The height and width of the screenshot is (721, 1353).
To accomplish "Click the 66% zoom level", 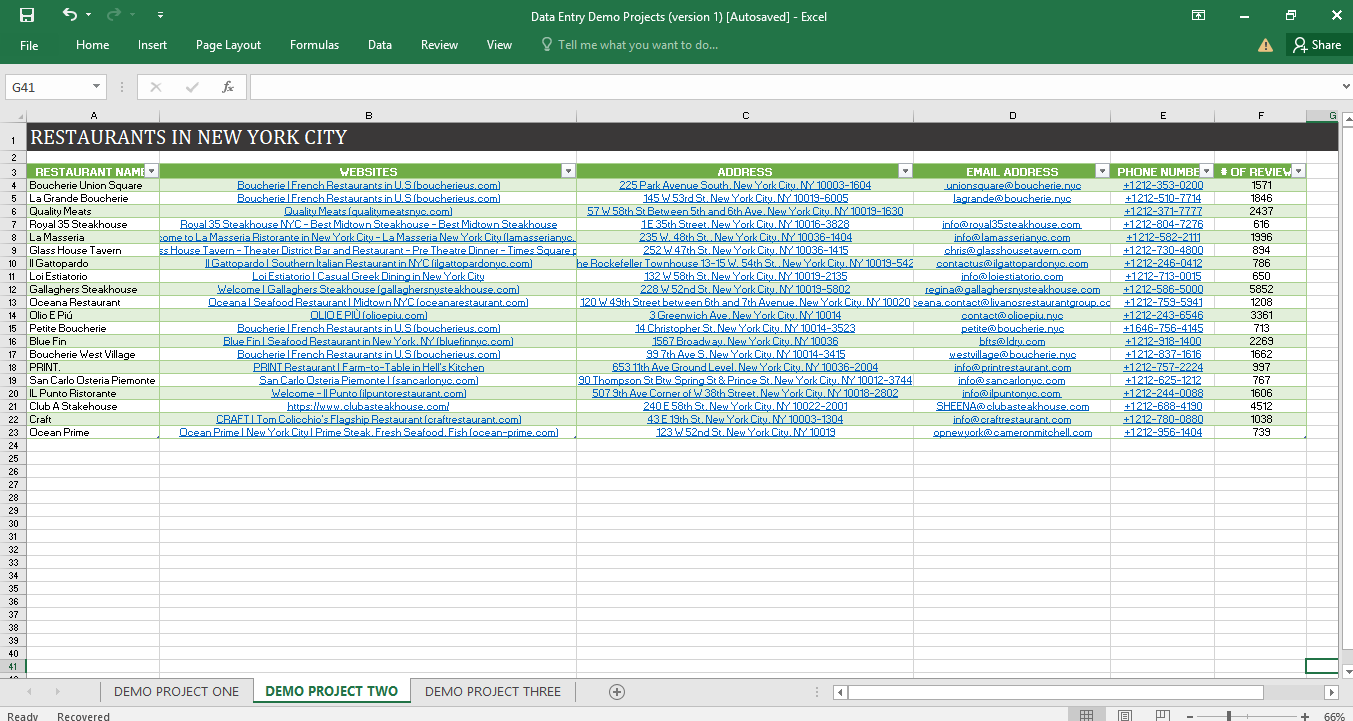I will (1334, 716).
